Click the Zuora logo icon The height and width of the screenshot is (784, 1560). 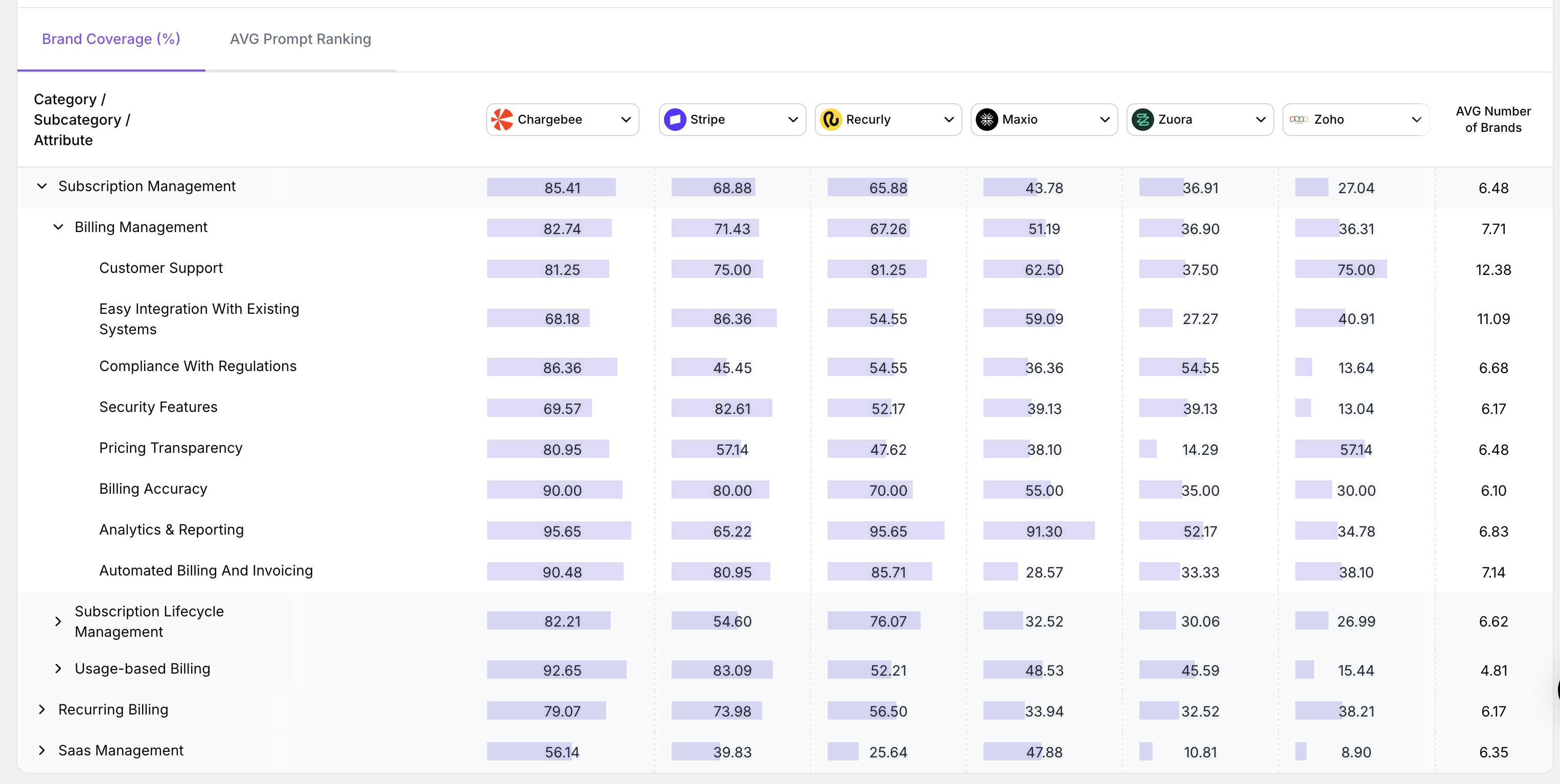pyautogui.click(x=1143, y=119)
